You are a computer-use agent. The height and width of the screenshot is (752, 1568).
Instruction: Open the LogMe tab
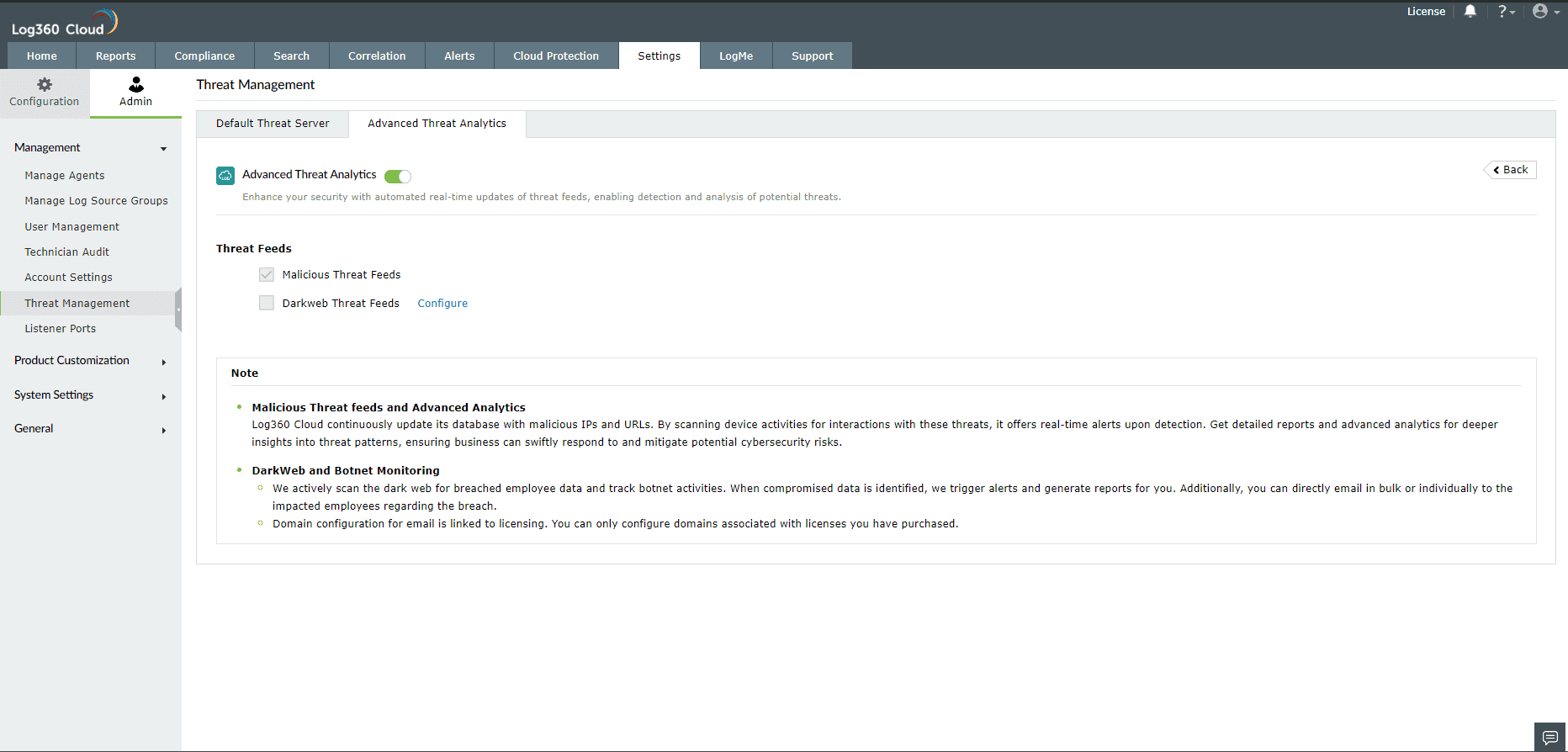[x=736, y=56]
